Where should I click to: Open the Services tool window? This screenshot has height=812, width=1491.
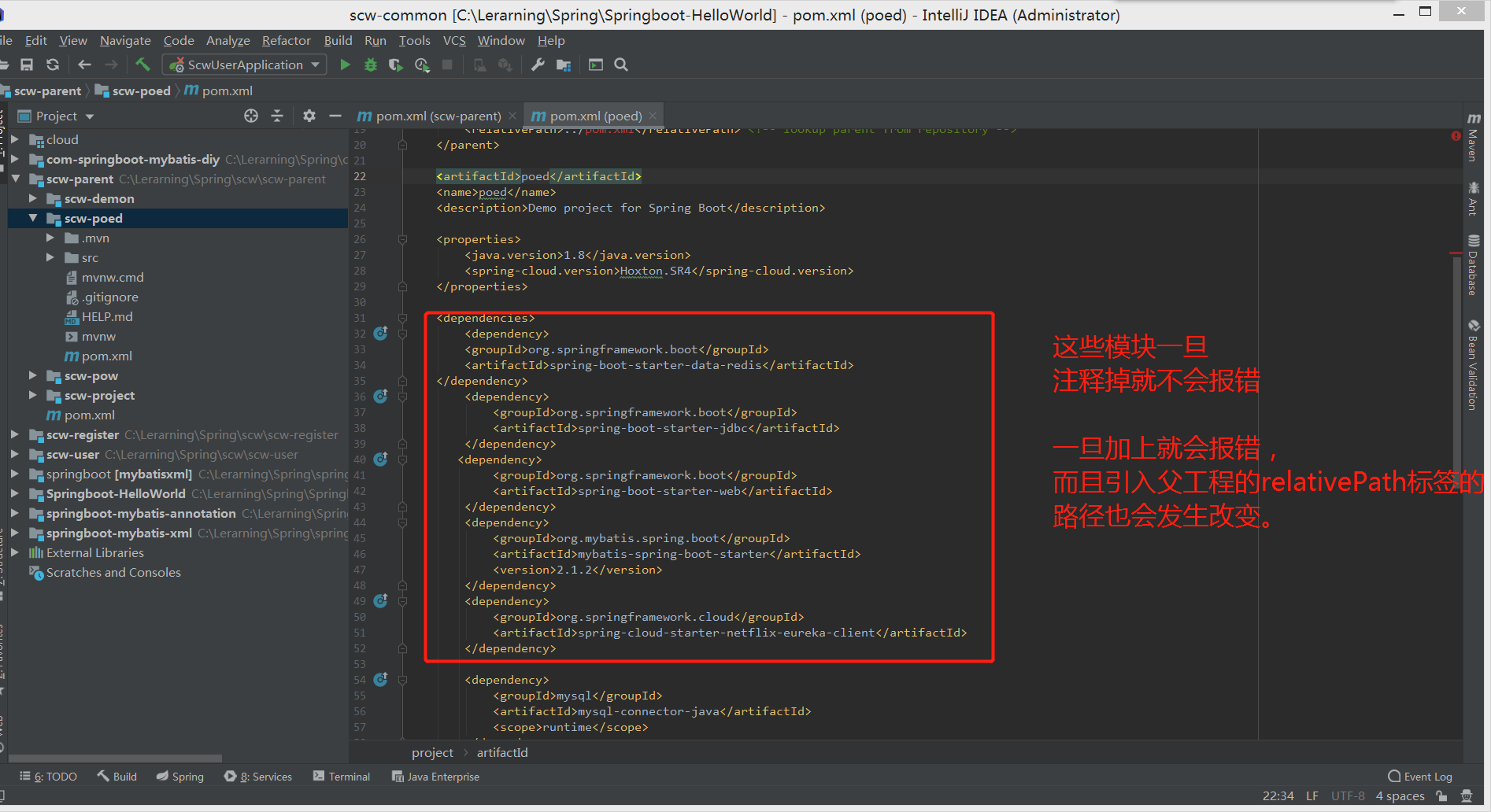click(x=258, y=777)
